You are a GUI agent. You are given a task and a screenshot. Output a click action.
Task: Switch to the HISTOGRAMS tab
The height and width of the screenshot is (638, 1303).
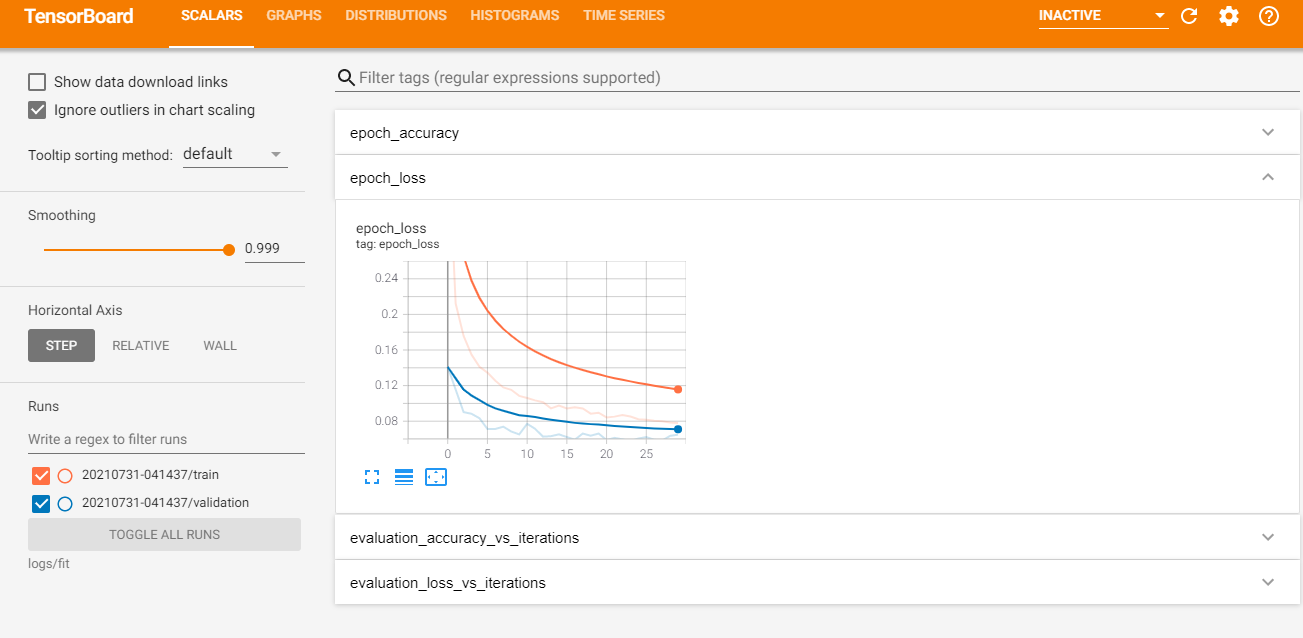point(515,16)
